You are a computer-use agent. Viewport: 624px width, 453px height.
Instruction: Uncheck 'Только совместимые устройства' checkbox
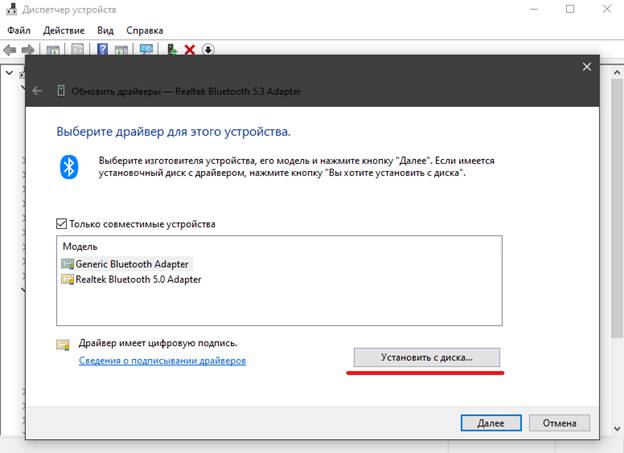point(61,224)
